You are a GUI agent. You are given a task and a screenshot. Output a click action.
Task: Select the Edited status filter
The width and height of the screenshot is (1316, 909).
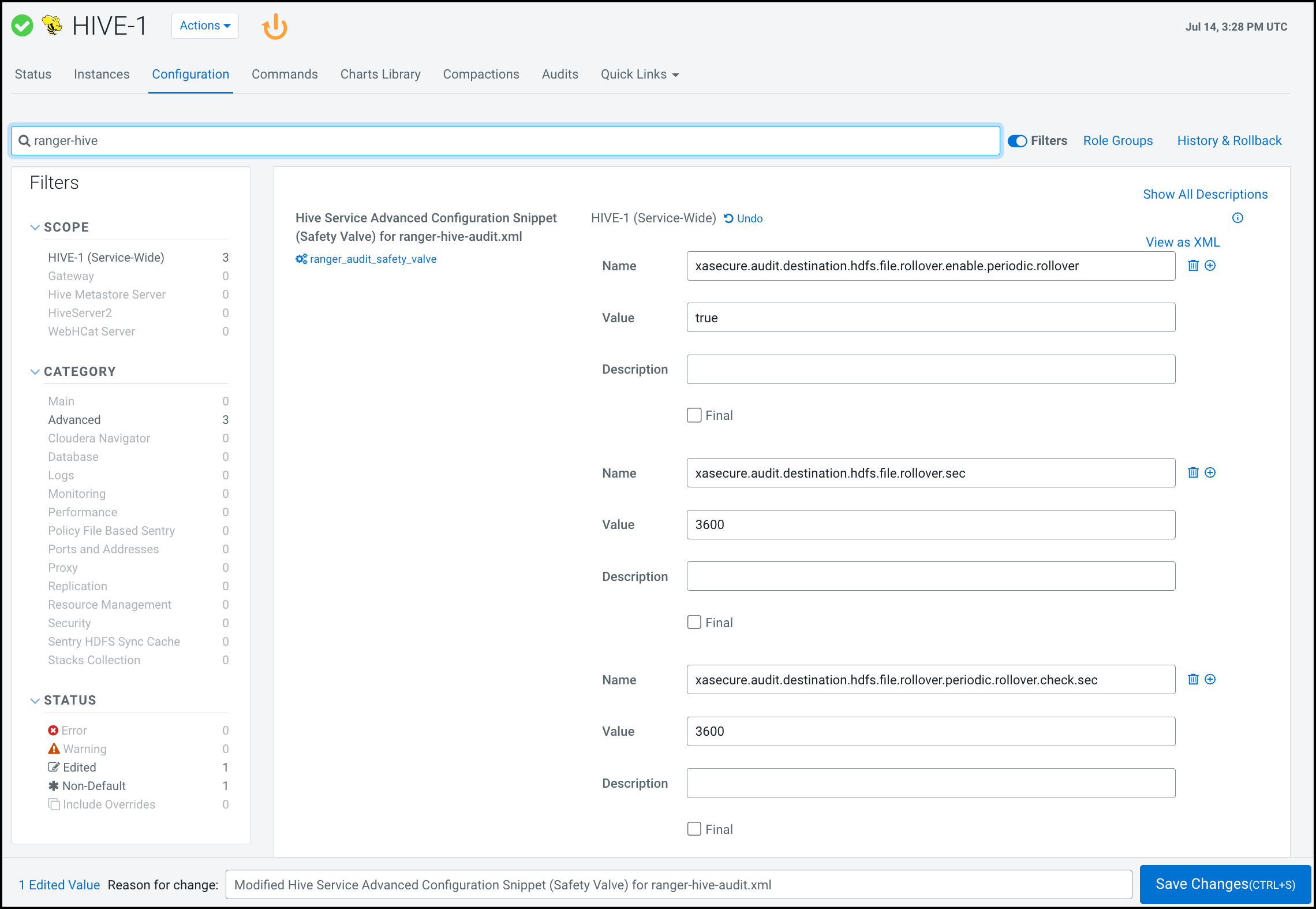(x=79, y=767)
